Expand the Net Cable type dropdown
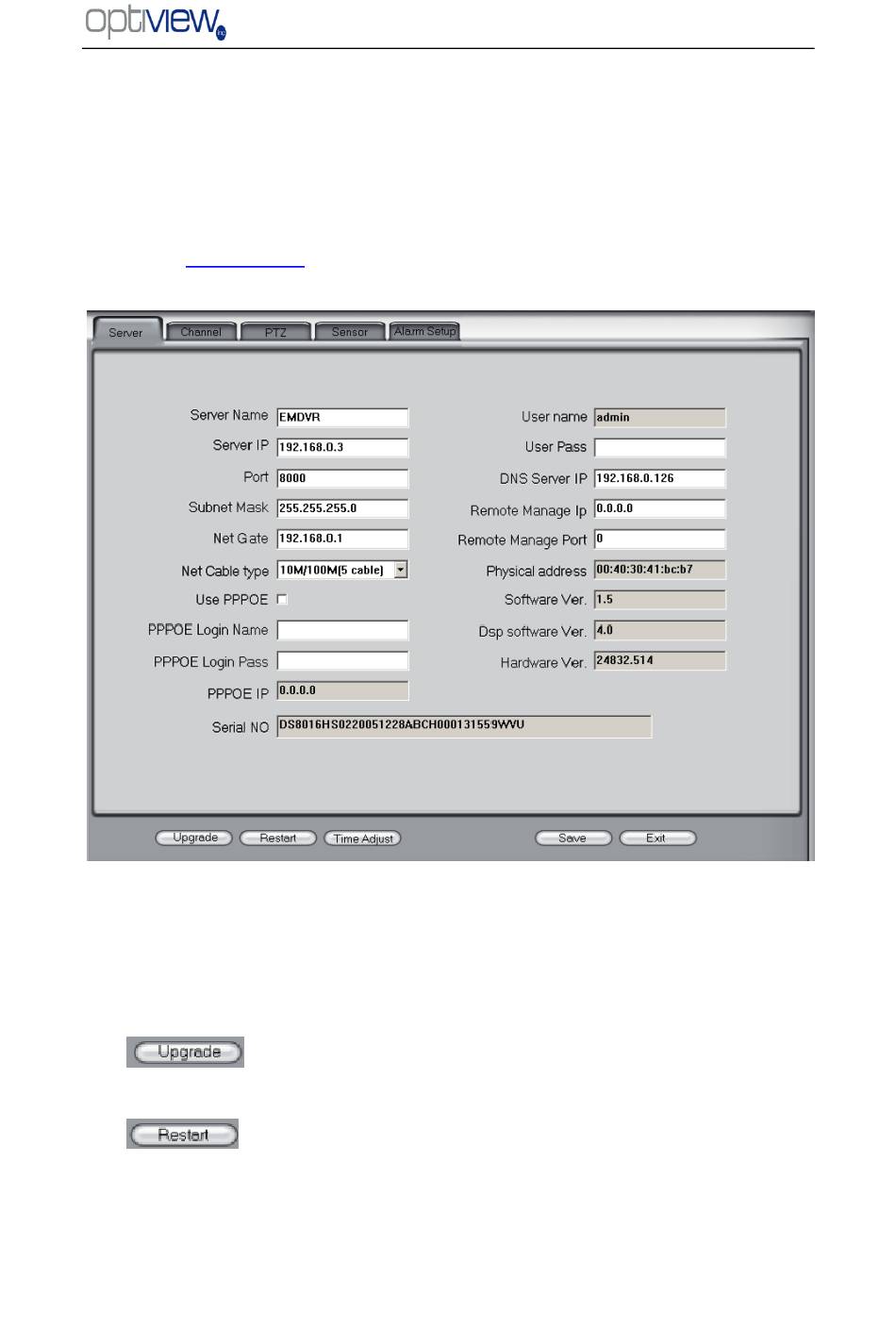 (x=401, y=570)
